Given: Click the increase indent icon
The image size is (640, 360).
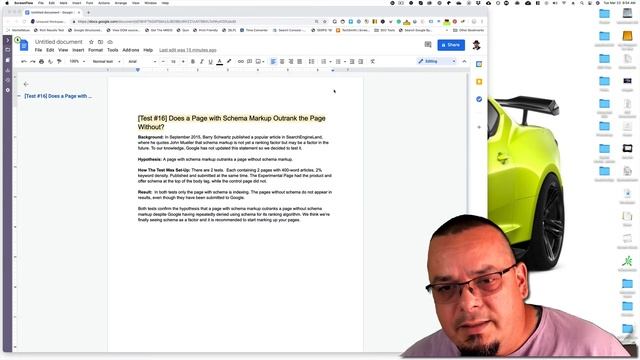Looking at the screenshot, I should (361, 61).
